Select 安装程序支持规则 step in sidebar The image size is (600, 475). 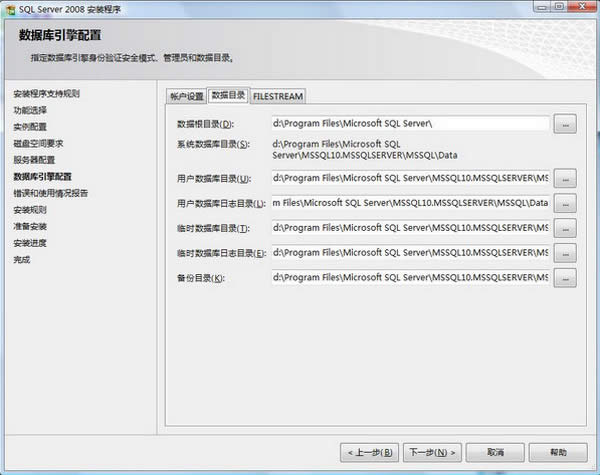(47, 94)
